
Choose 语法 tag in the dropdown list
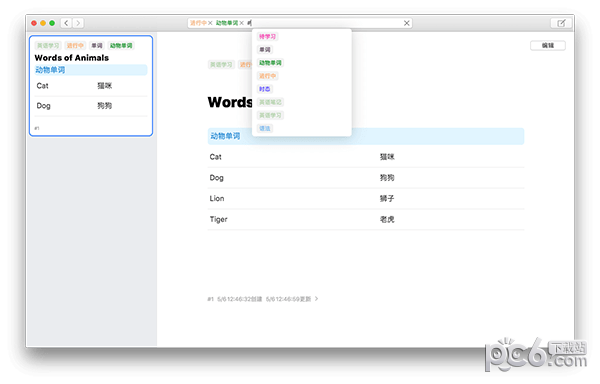point(264,128)
